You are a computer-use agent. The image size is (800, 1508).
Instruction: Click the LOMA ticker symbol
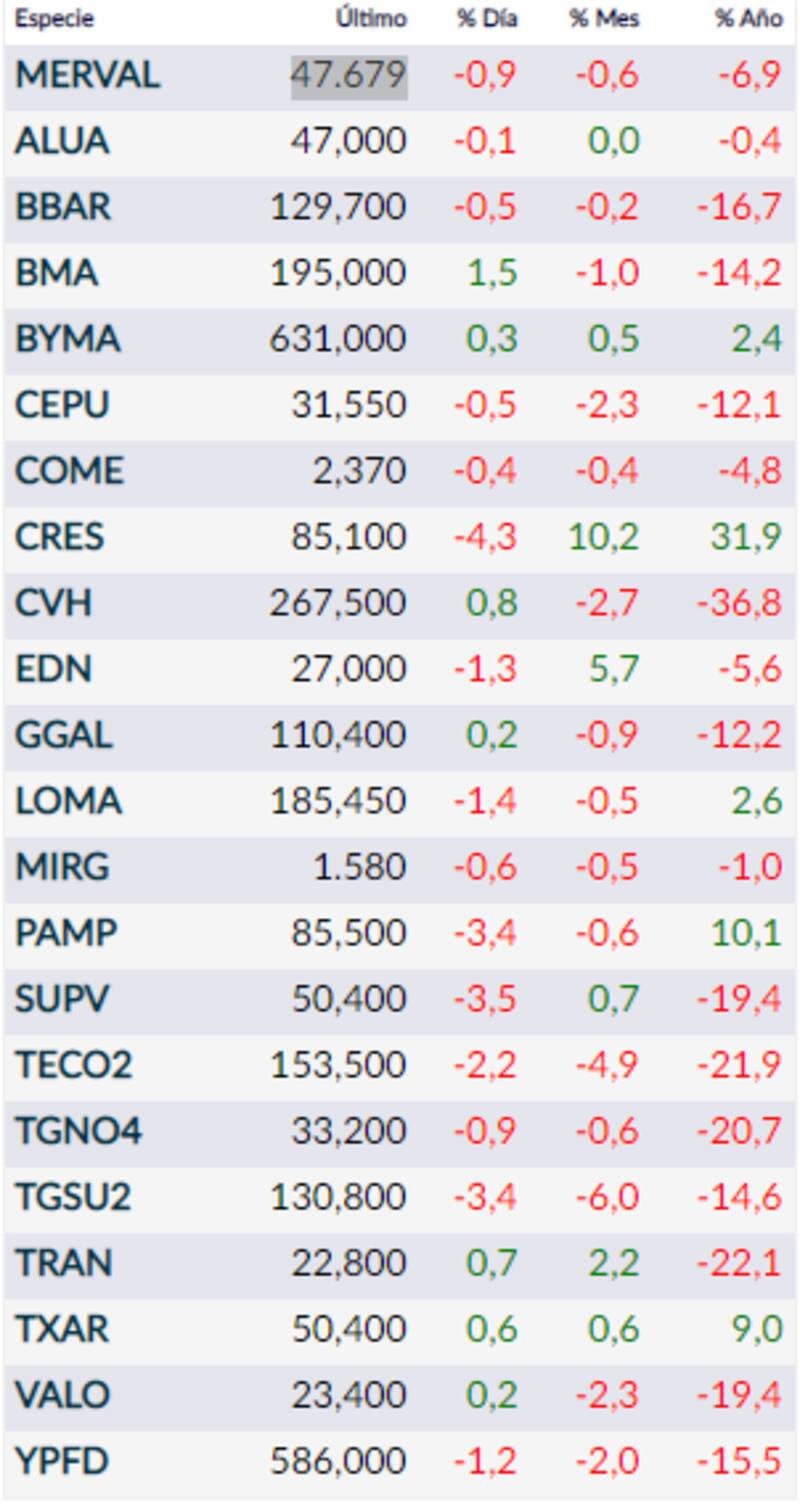pos(68,802)
